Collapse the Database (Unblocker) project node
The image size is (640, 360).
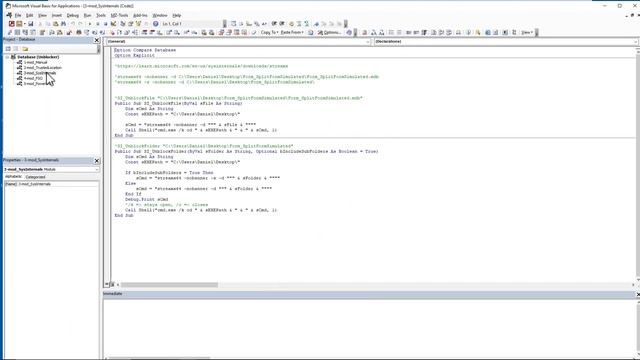(7, 57)
